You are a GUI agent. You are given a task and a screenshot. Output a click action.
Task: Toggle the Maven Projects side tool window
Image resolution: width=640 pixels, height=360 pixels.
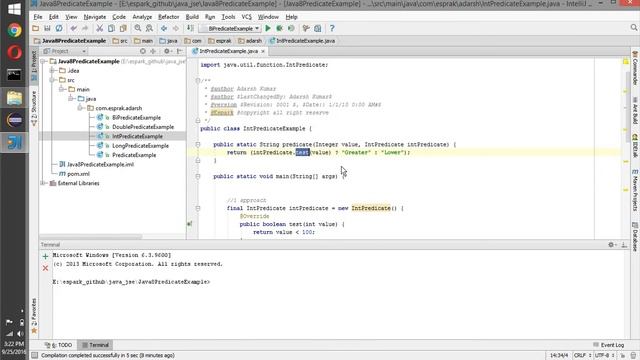click(635, 190)
